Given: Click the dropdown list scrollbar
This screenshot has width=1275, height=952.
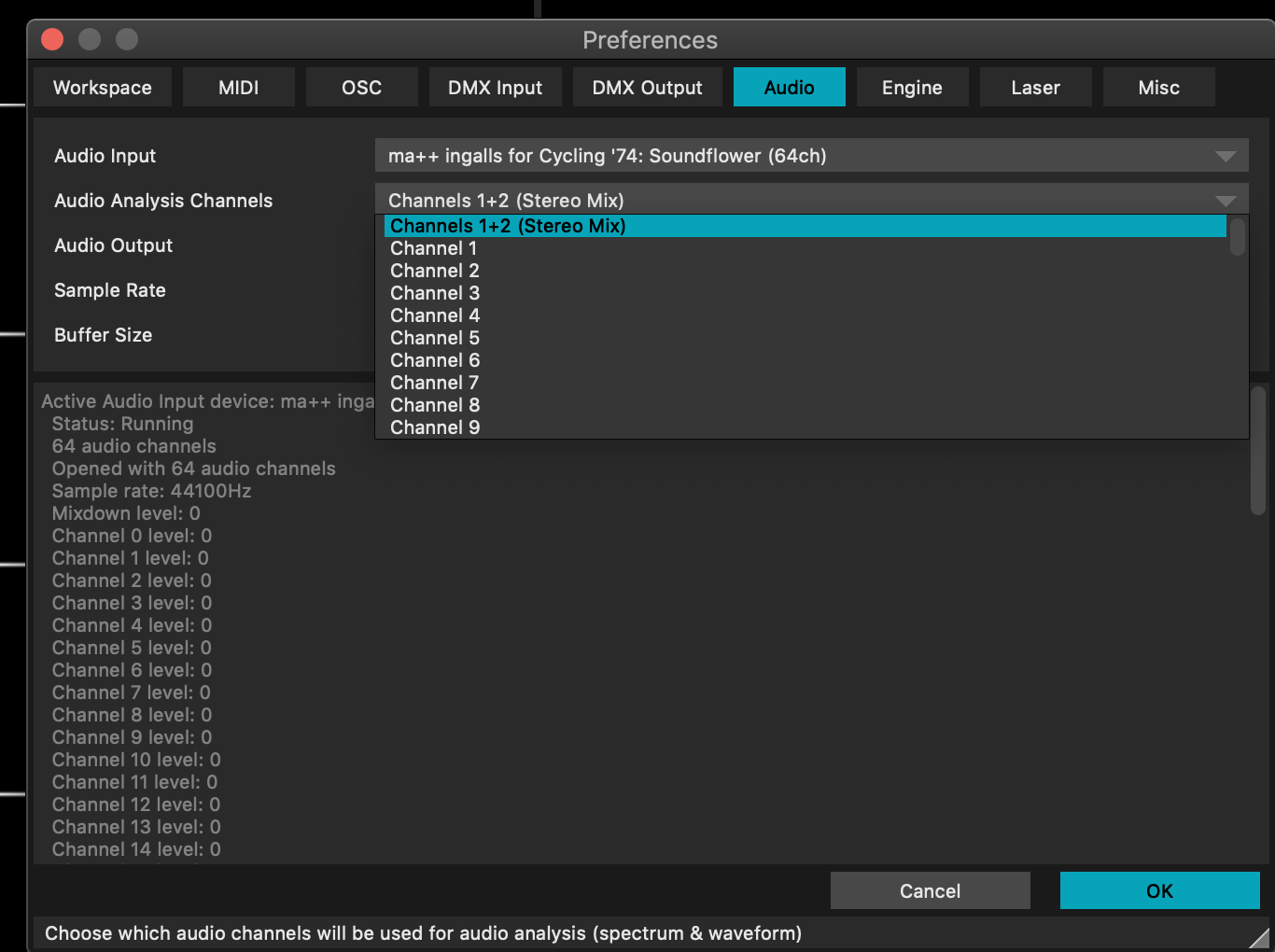Looking at the screenshot, I should (x=1236, y=238).
